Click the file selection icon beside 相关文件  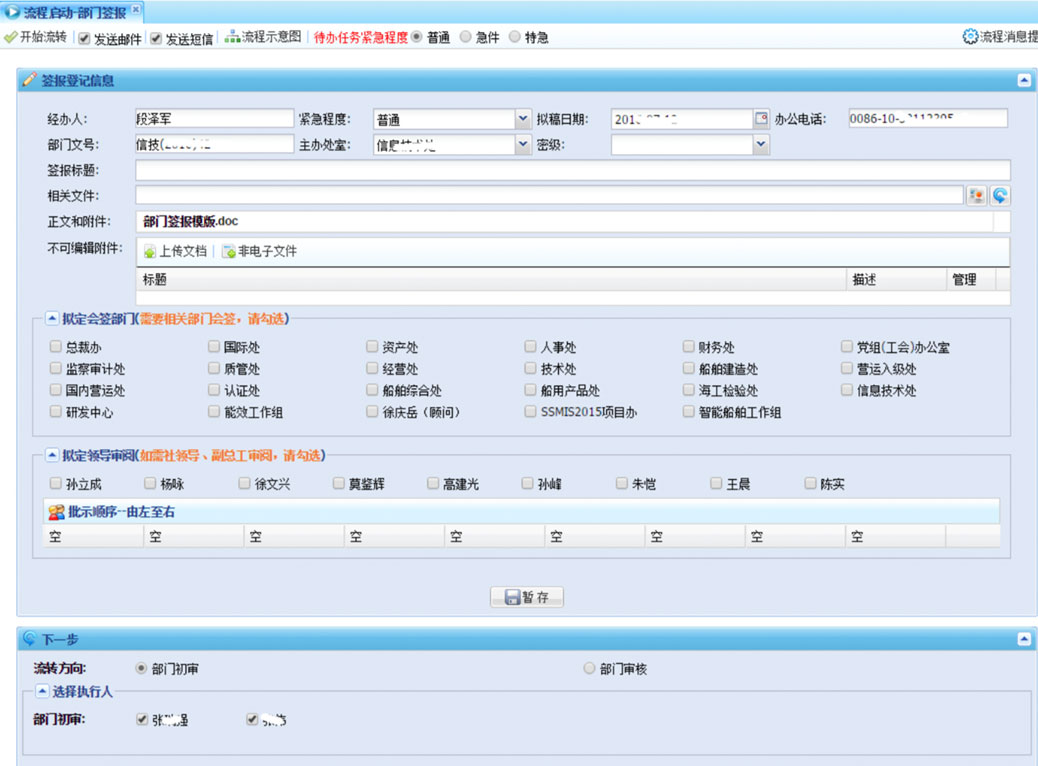[976, 195]
